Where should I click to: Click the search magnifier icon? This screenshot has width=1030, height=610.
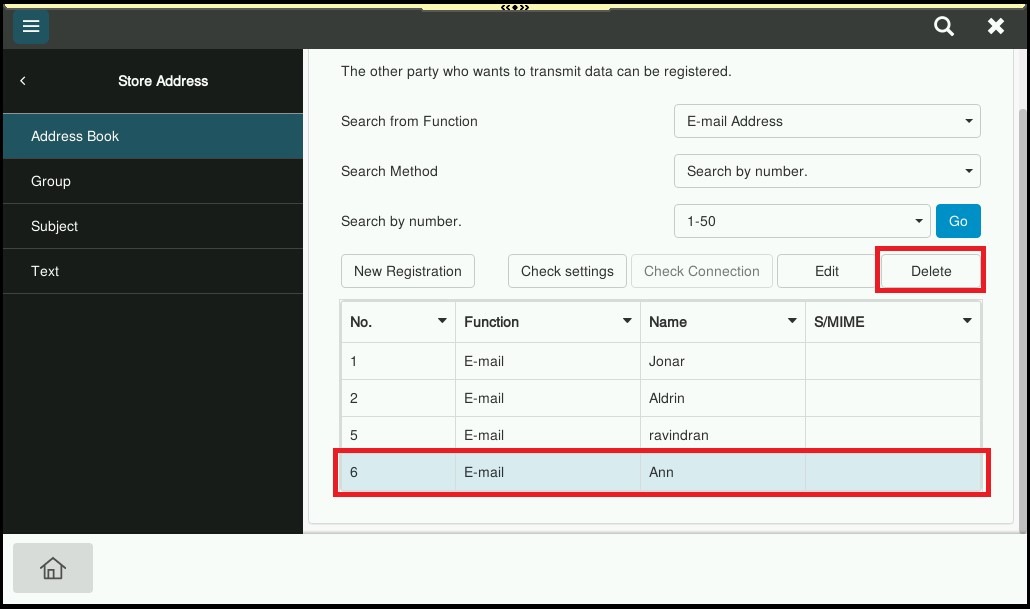tap(943, 27)
